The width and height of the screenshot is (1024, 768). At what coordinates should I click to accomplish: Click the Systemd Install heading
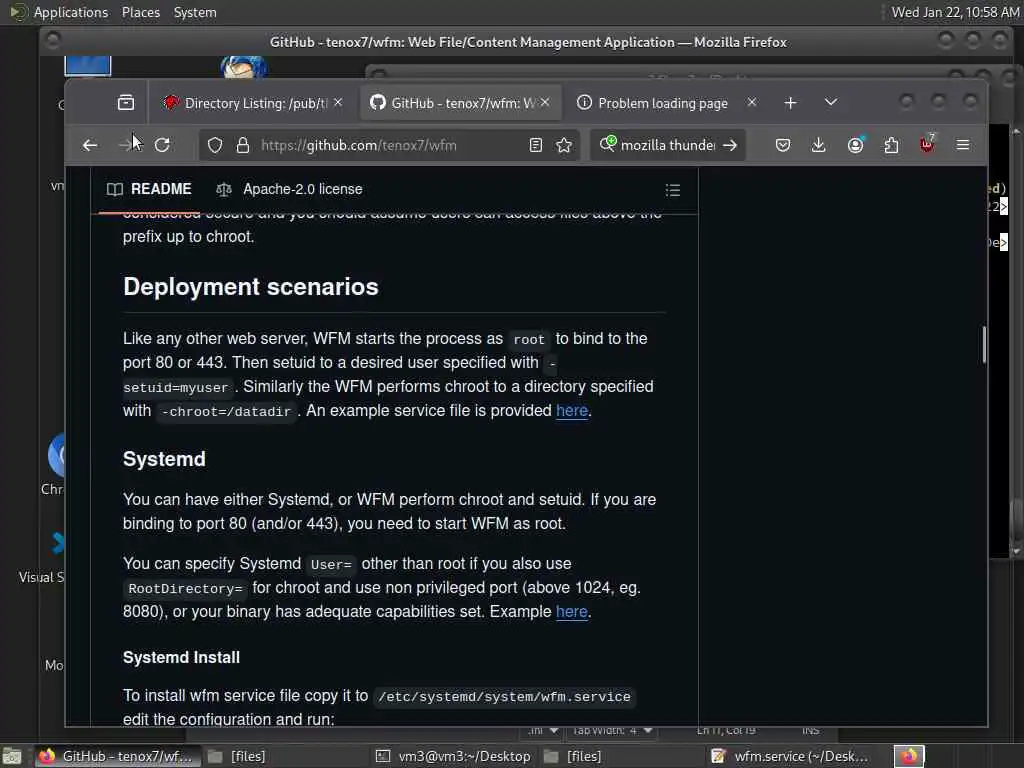[181, 658]
